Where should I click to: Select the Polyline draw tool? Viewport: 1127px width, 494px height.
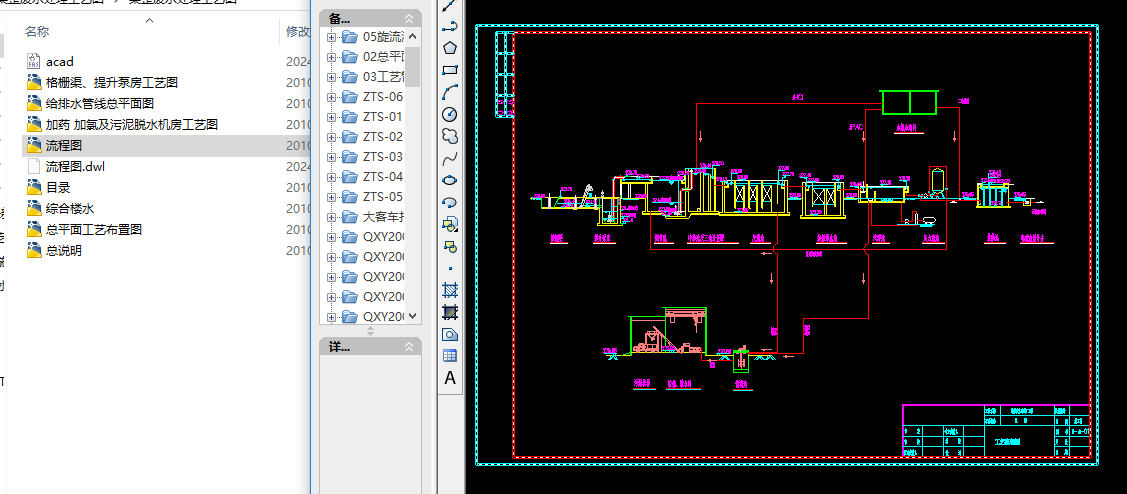(x=450, y=27)
